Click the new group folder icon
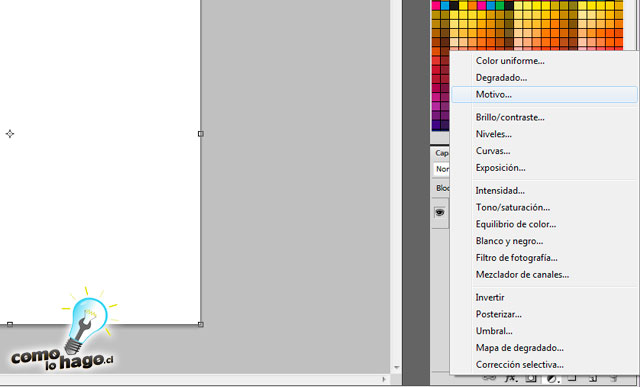This screenshot has height=387, width=640. (572, 379)
